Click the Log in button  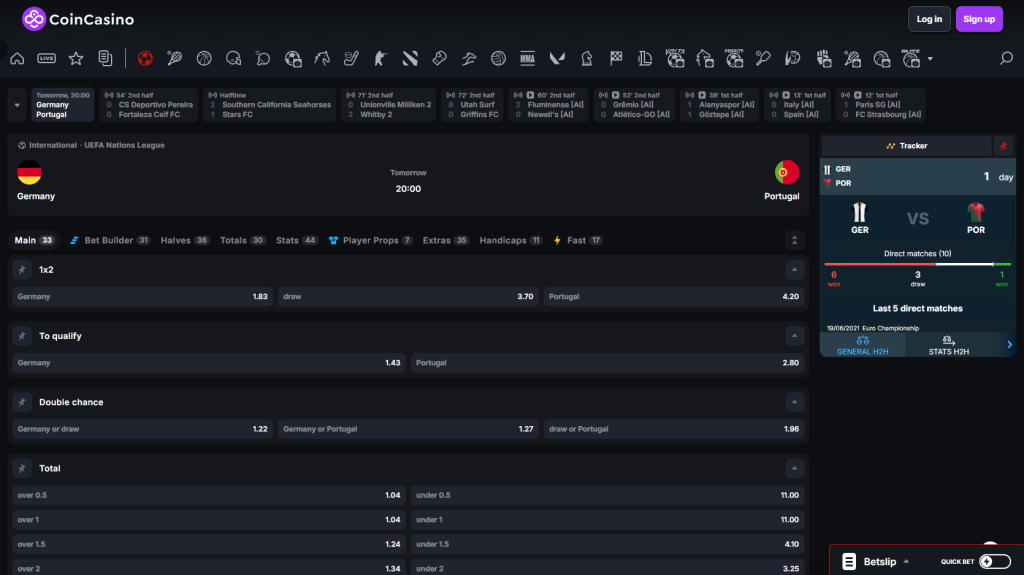point(929,19)
